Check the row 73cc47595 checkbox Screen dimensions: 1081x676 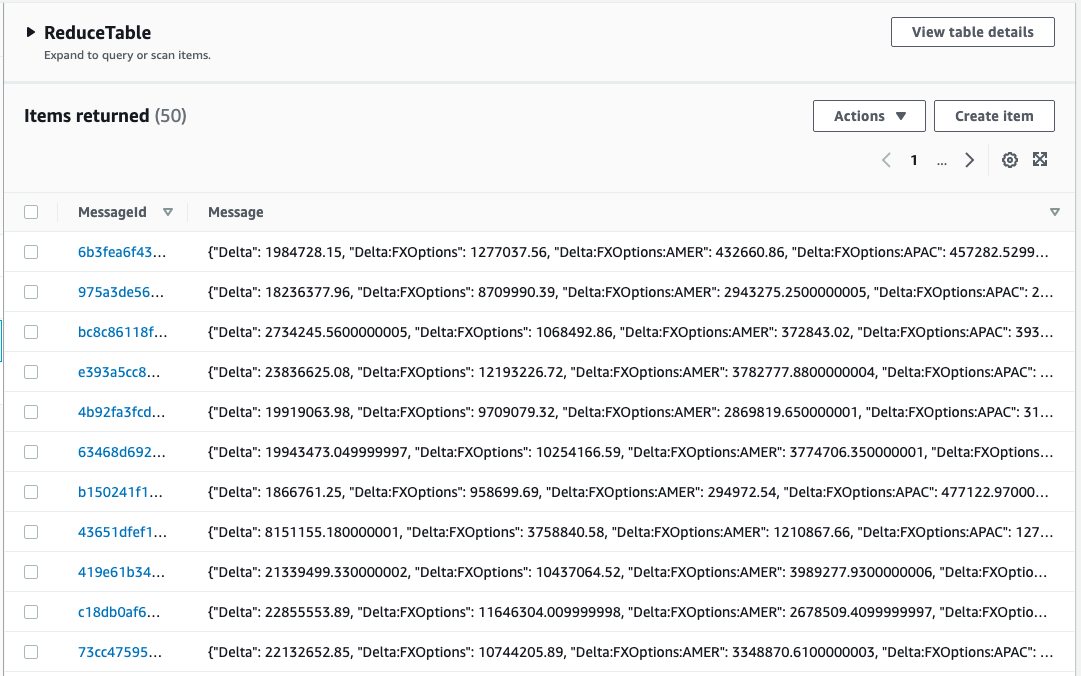click(31, 652)
